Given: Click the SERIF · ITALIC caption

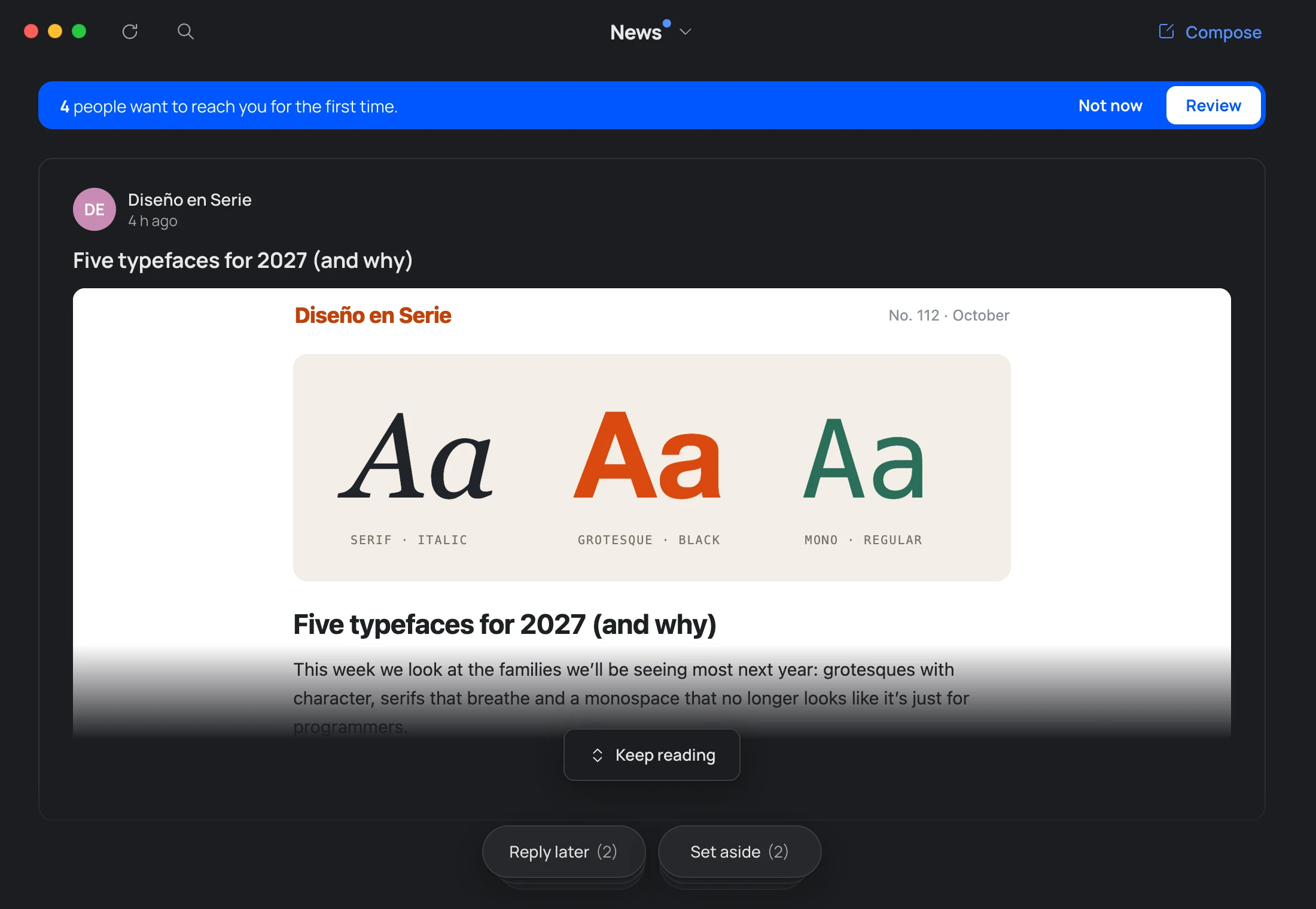Looking at the screenshot, I should tap(409, 540).
